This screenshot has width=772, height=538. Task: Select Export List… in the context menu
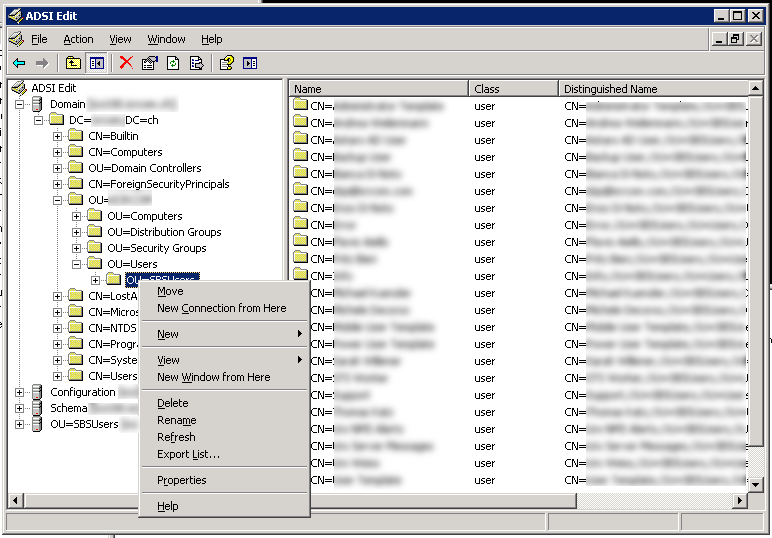coord(188,454)
